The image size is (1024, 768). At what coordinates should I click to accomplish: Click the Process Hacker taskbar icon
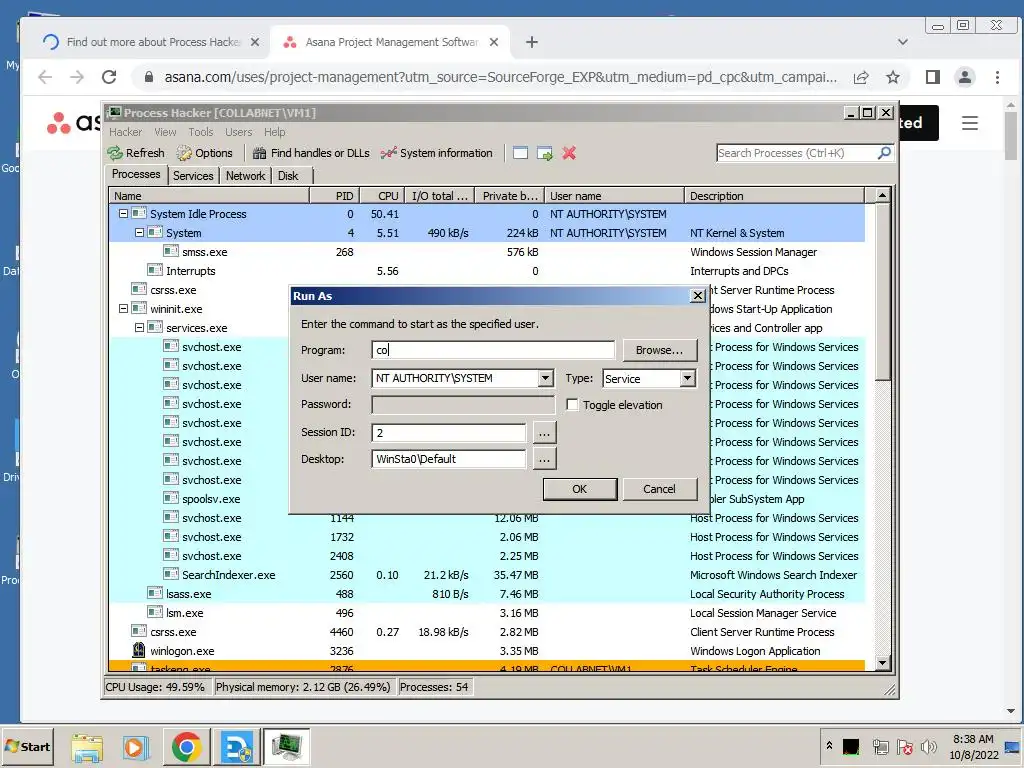point(286,746)
